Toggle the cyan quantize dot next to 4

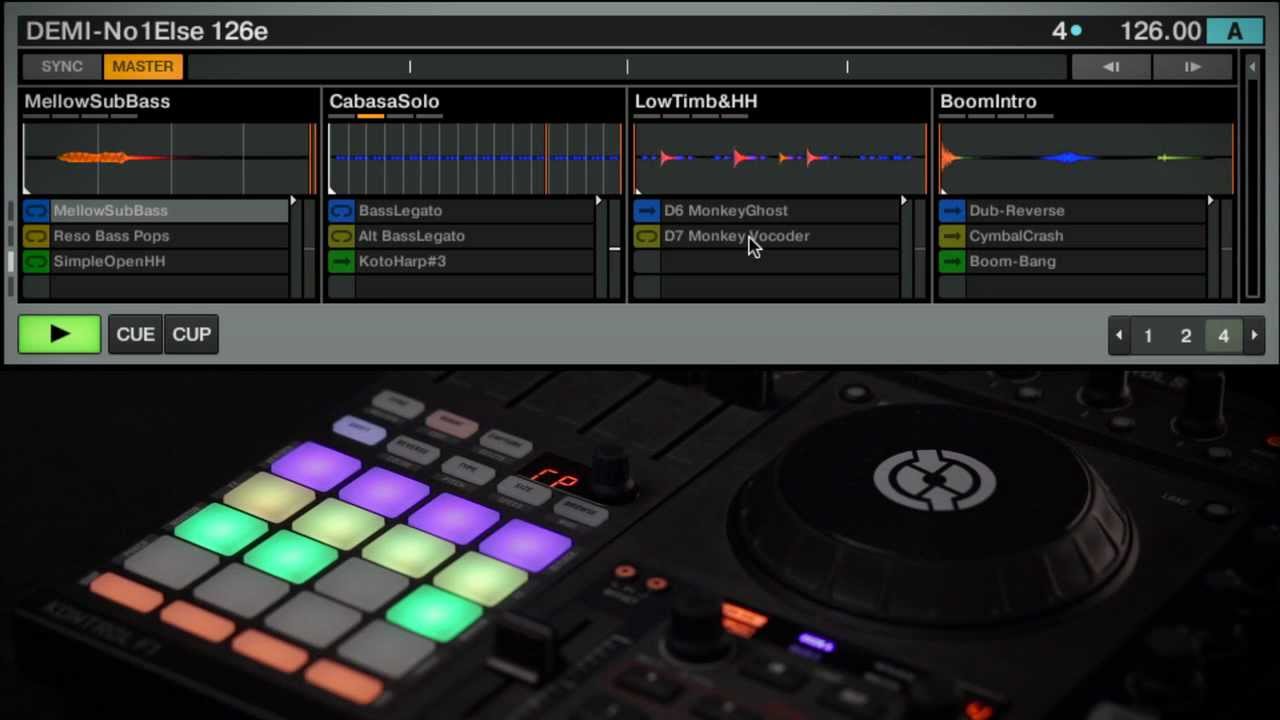(x=1076, y=31)
